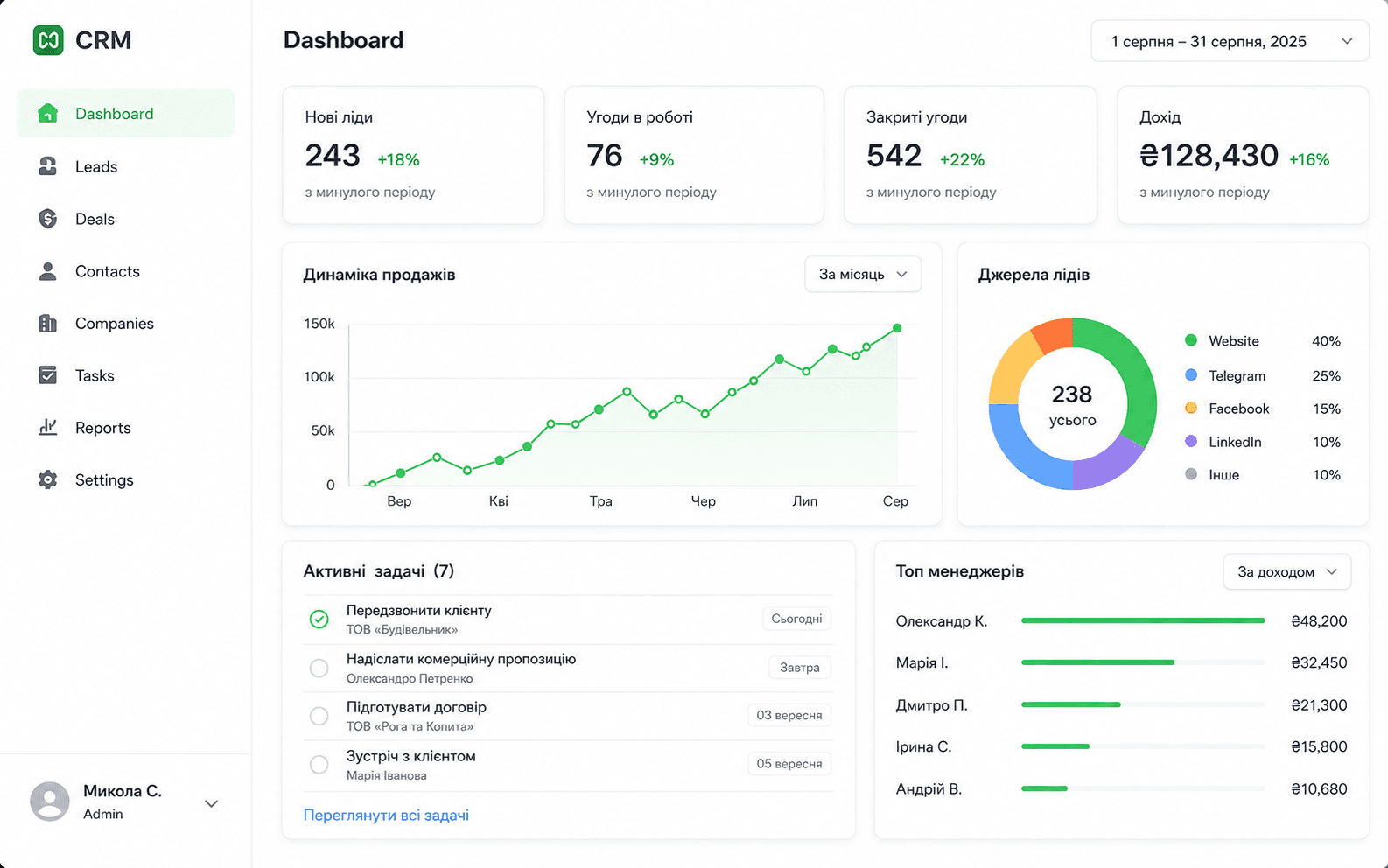Click the Tasks checklist icon
Image resolution: width=1388 pixels, height=868 pixels.
(48, 375)
